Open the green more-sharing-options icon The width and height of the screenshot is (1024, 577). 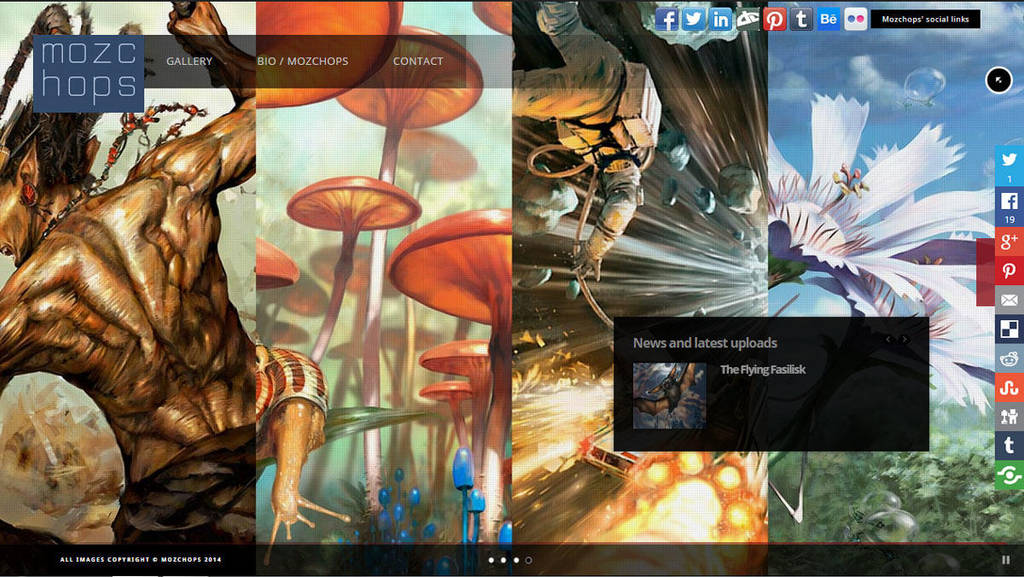1009,475
